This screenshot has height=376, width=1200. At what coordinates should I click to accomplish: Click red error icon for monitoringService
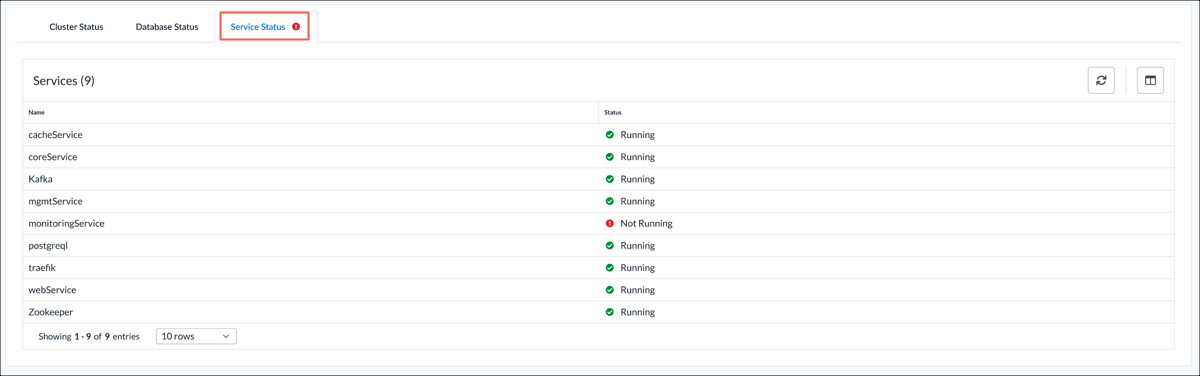[610, 224]
